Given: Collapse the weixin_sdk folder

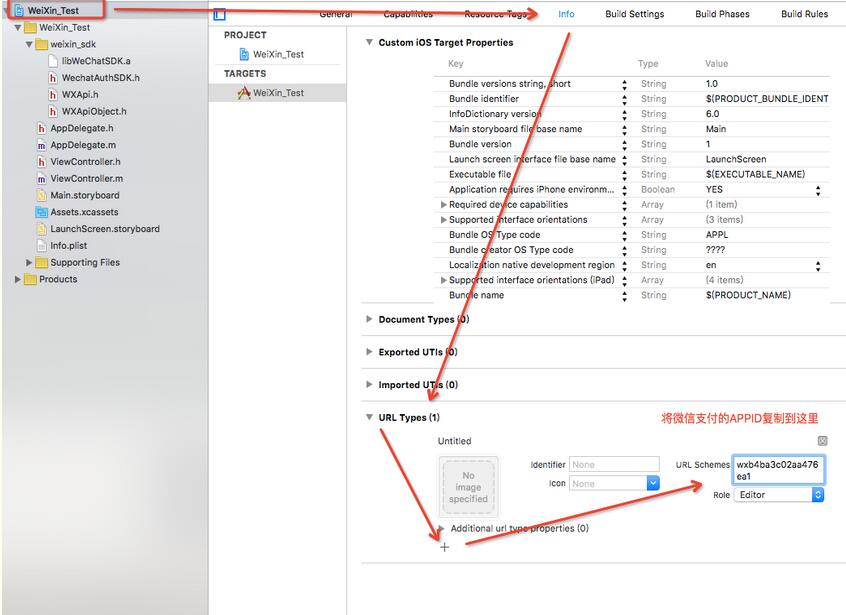Looking at the screenshot, I should coord(30,45).
